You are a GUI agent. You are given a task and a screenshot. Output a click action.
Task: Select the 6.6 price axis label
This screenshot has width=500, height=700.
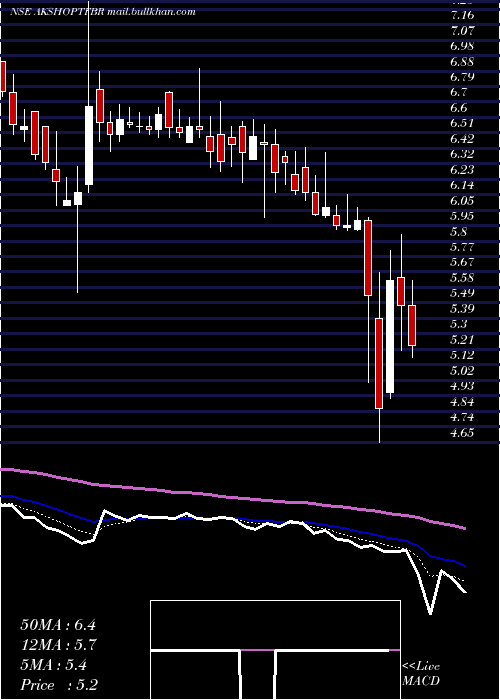(x=460, y=108)
